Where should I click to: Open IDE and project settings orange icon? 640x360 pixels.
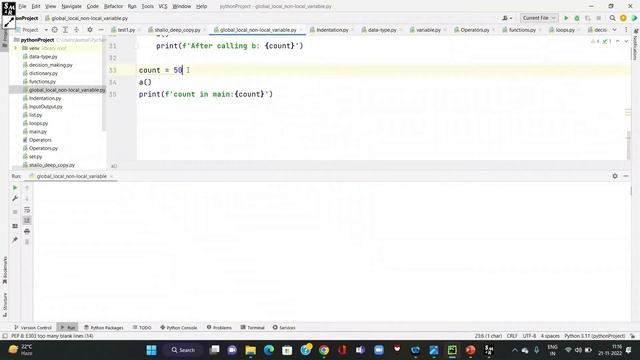pos(623,18)
